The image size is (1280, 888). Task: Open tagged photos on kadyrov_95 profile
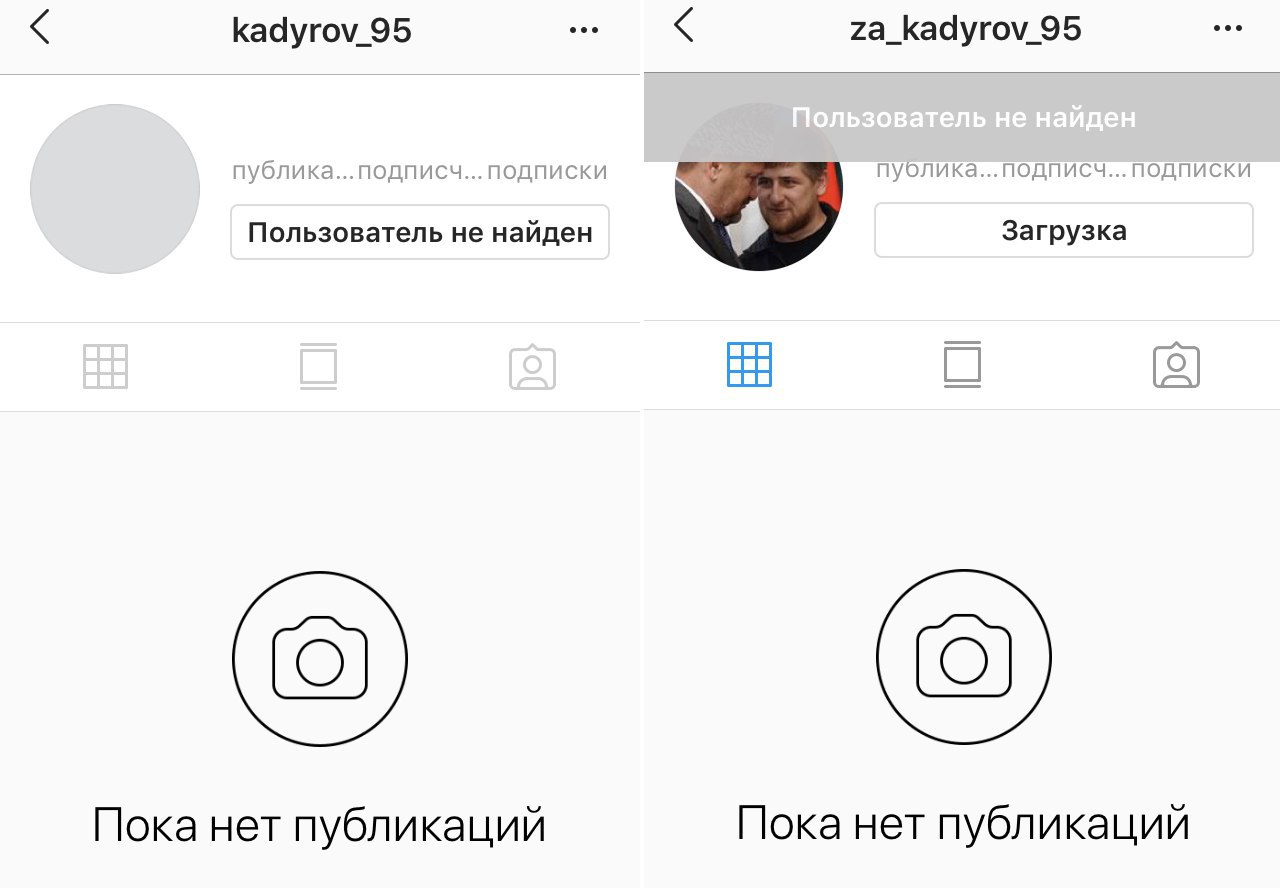click(532, 367)
